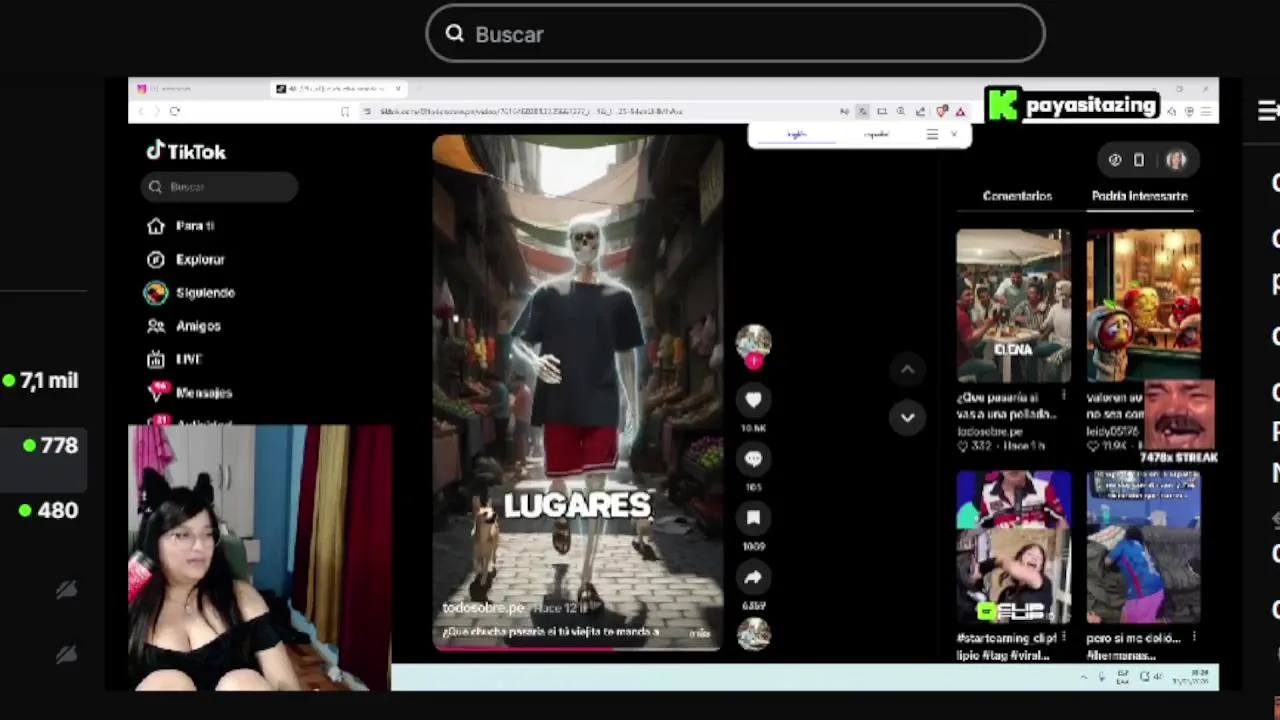Click the todosobre.pe username on the playing video
This screenshot has height=720, width=1280.
click(x=483, y=608)
